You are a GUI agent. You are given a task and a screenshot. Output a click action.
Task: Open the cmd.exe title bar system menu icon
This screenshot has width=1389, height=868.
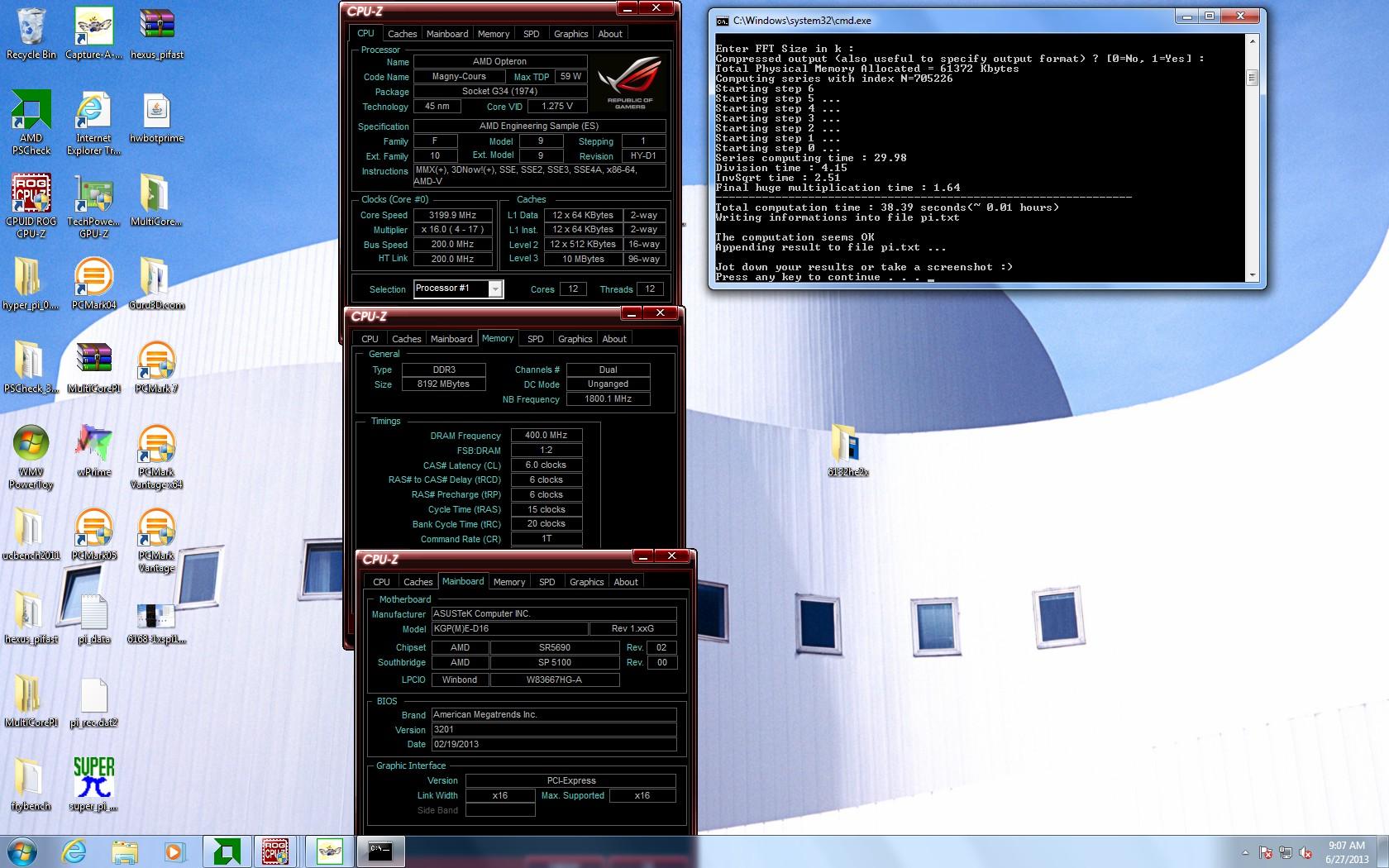pyautogui.click(x=722, y=21)
